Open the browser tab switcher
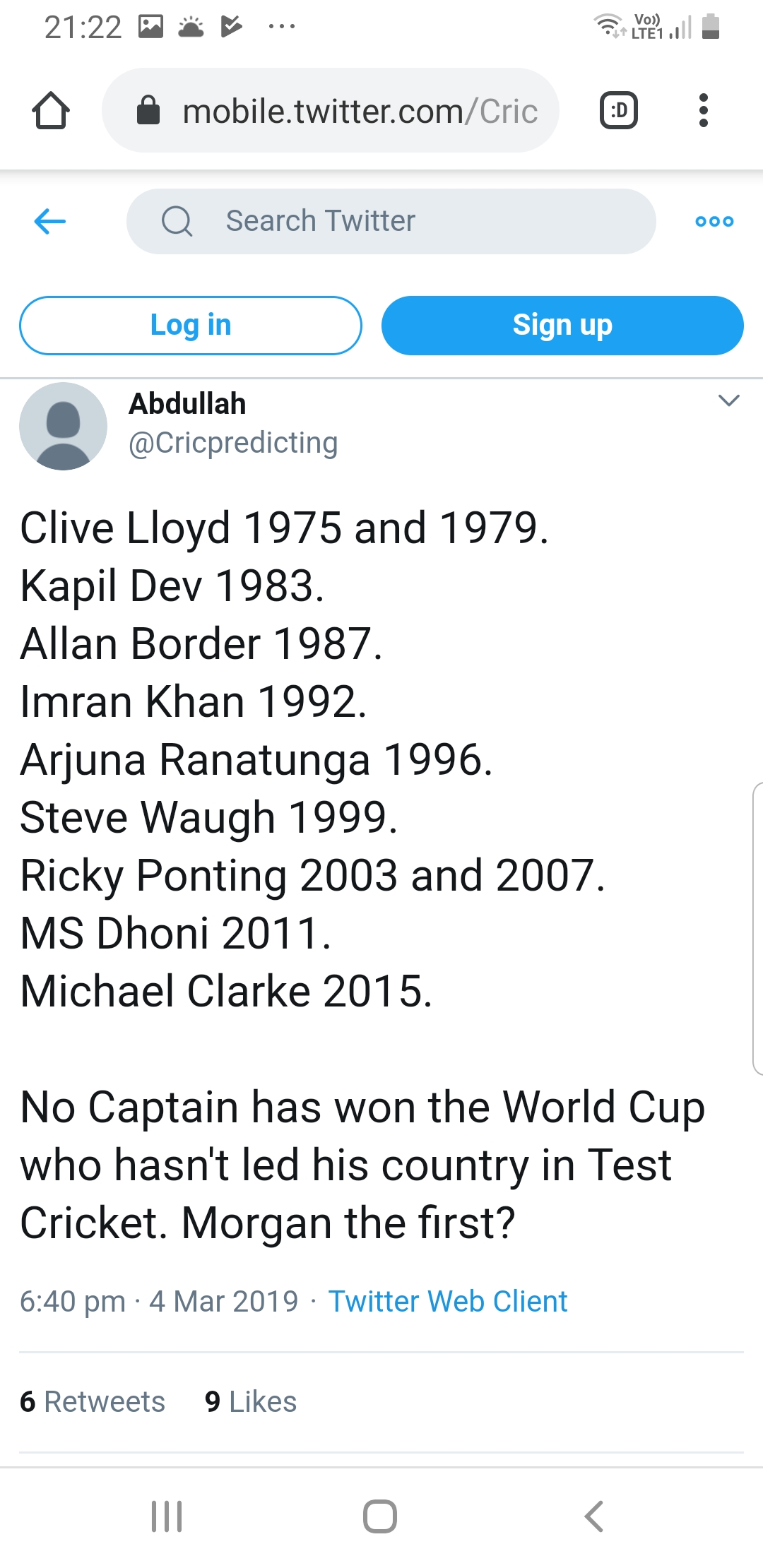763x1568 pixels. pyautogui.click(x=619, y=111)
